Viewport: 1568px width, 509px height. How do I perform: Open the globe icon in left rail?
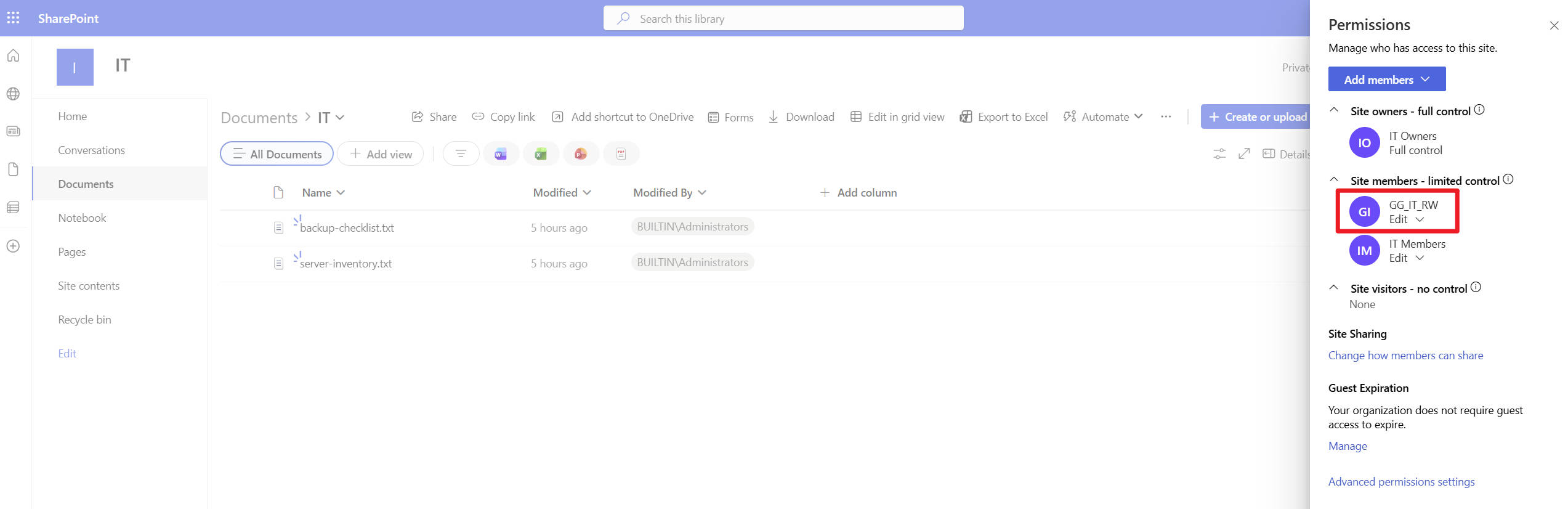pyautogui.click(x=13, y=94)
